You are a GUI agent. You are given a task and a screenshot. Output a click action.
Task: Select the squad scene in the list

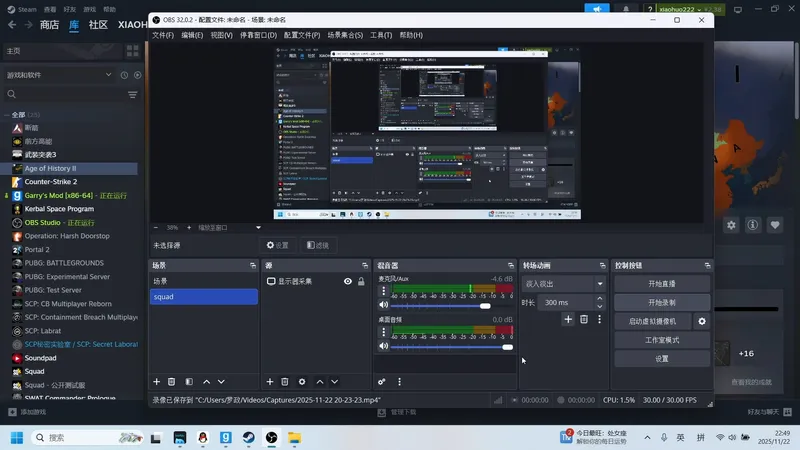coord(203,297)
